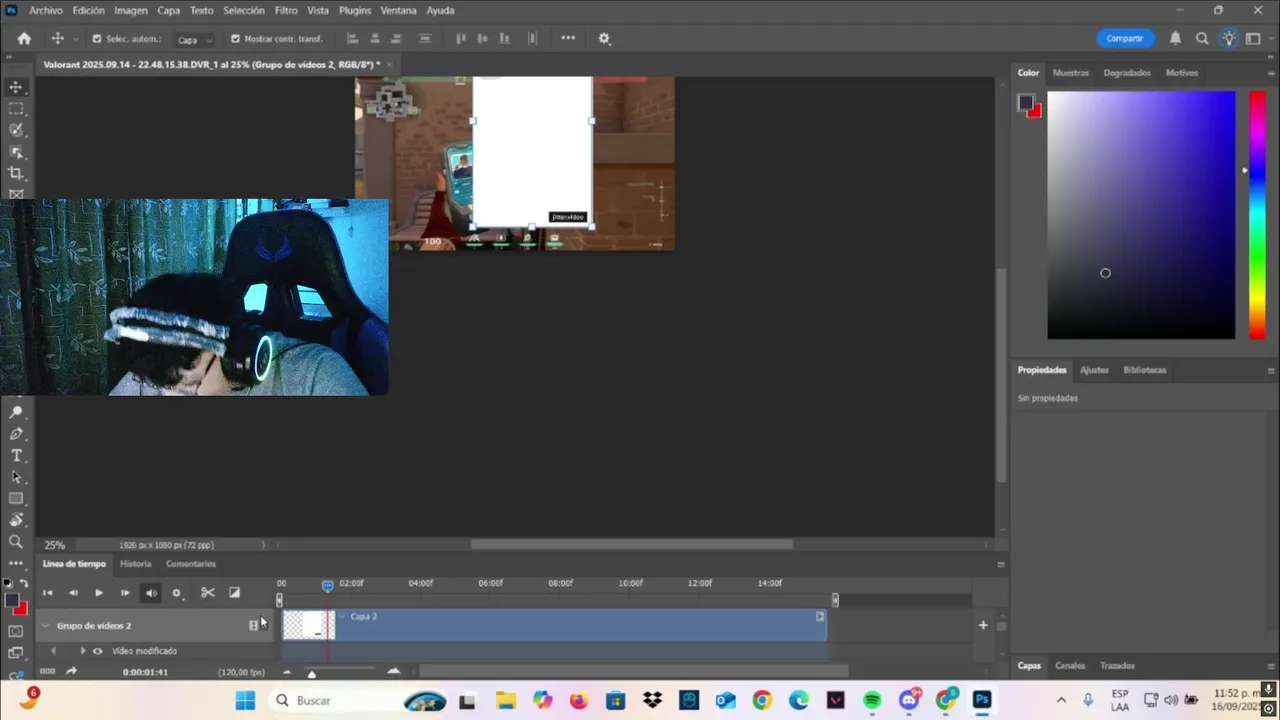Open Color panel menu
Screen dimensions: 1280x720
click(1271, 73)
